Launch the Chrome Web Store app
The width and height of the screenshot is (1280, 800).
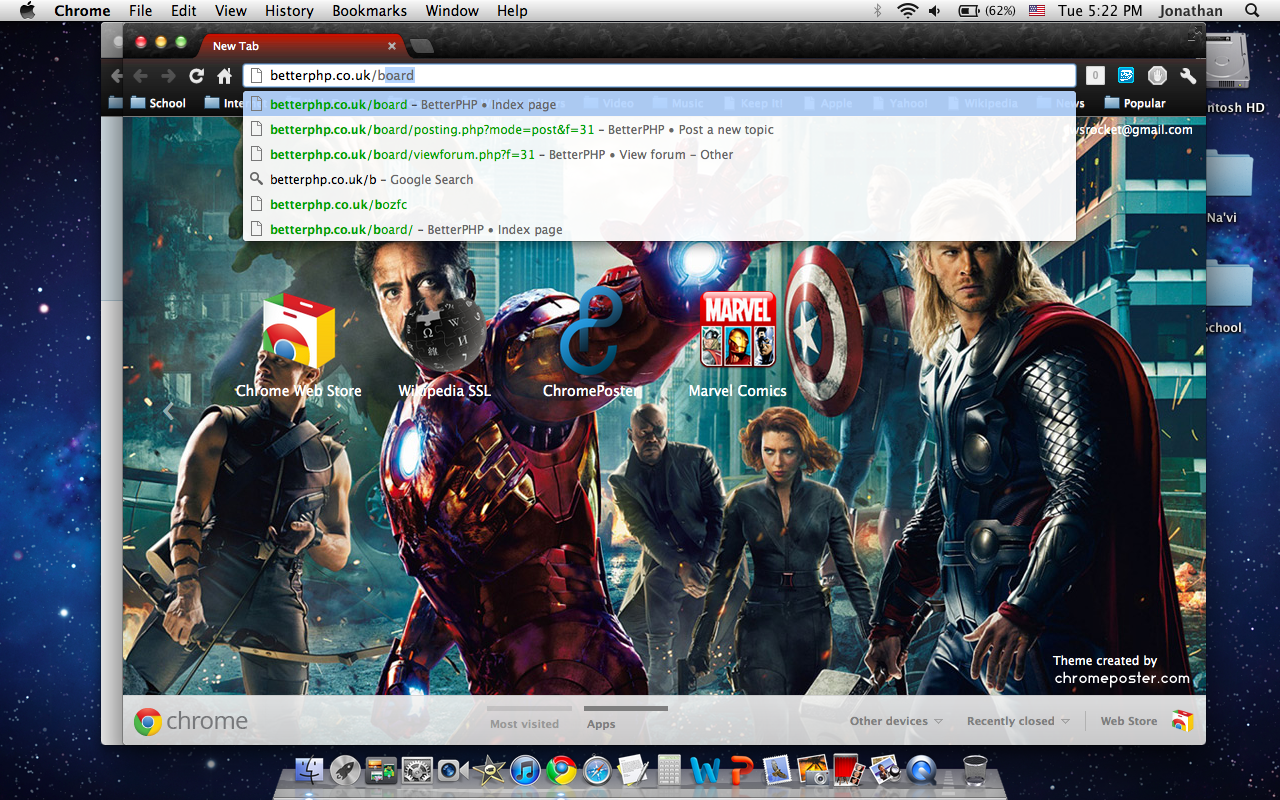[298, 345]
